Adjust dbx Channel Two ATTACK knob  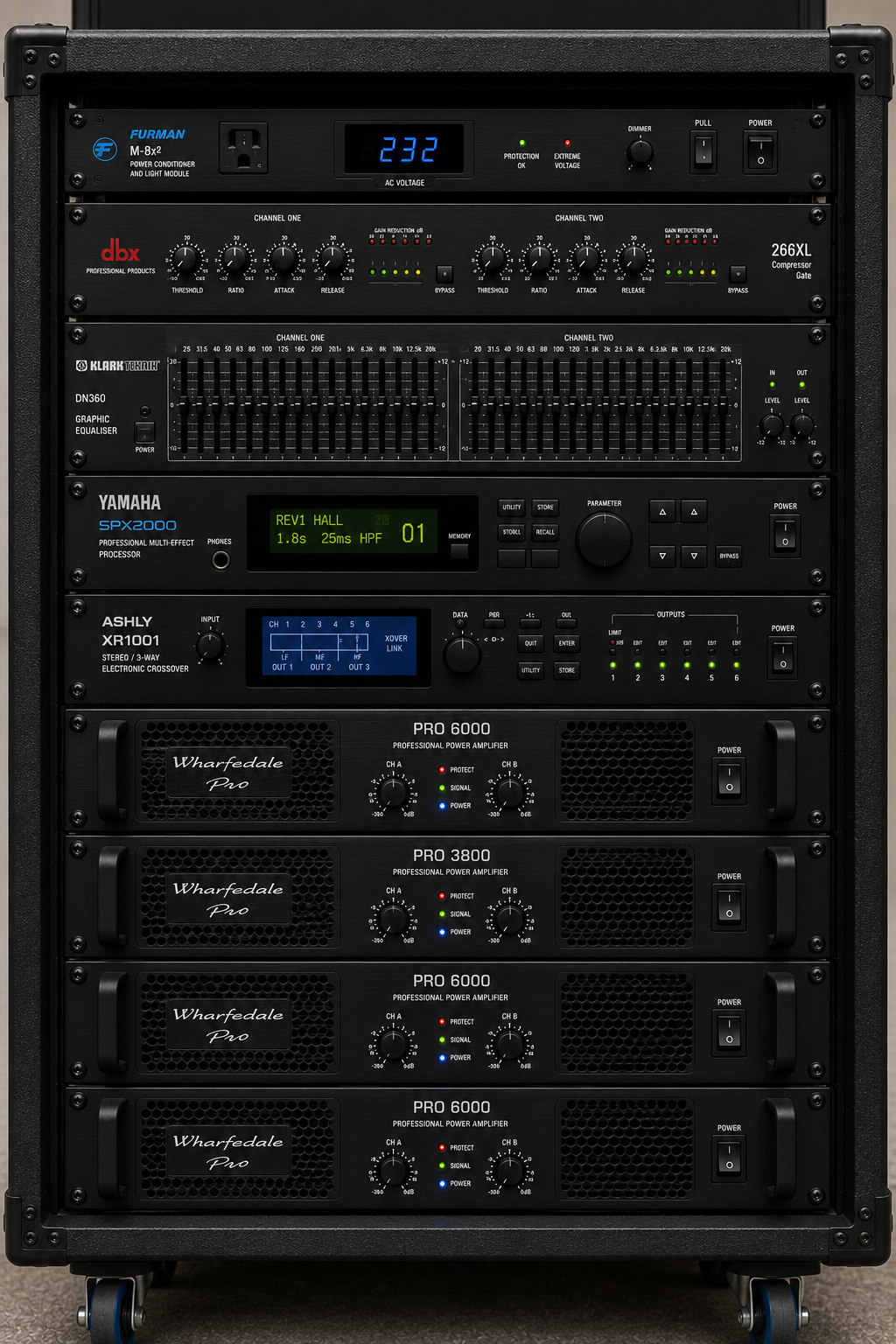click(x=586, y=259)
